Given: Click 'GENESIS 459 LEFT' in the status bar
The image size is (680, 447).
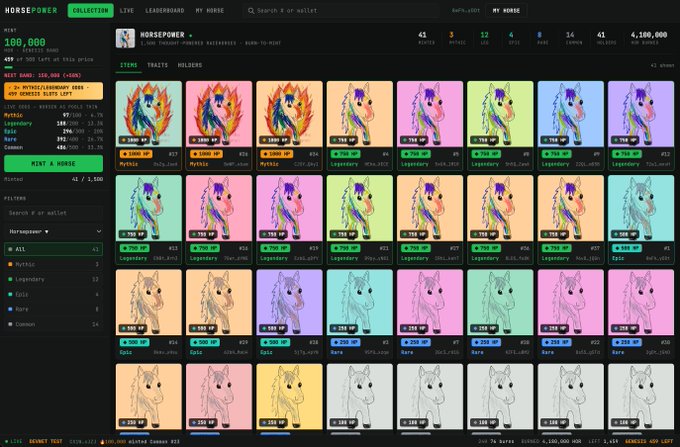Looking at the screenshot, I should click(x=649, y=441).
